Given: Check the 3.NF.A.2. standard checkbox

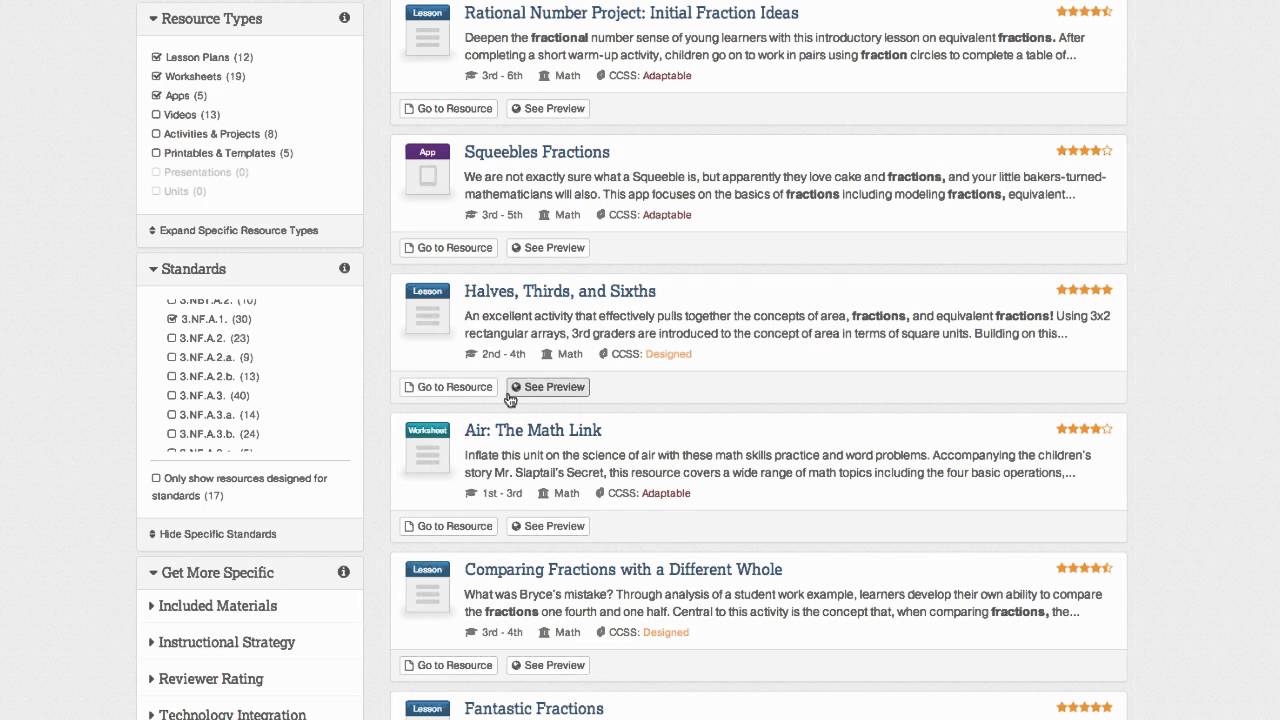Looking at the screenshot, I should 172,338.
